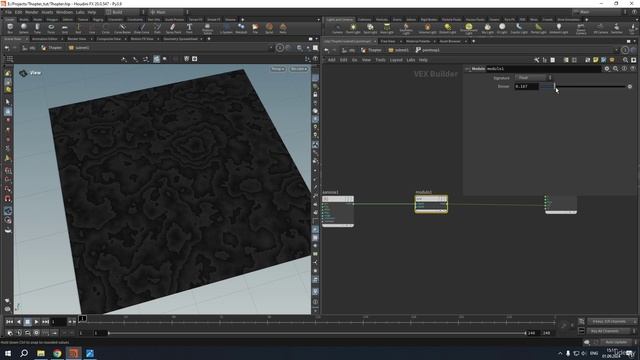640x360 pixels.
Task: Open the network editor Layout menu
Action: 396,60
